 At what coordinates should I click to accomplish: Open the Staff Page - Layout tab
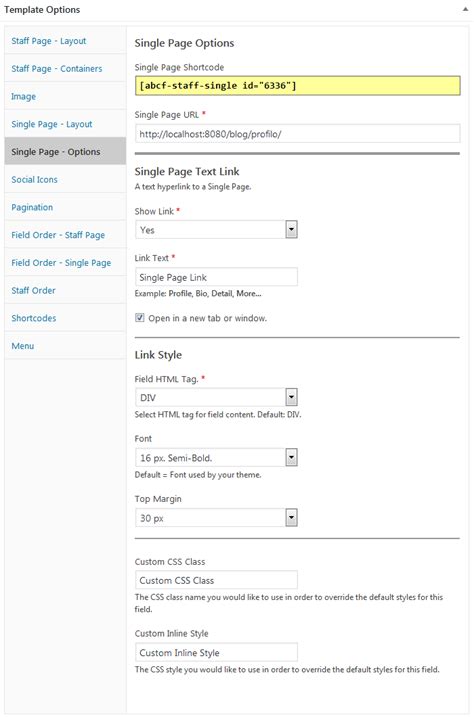(x=65, y=41)
